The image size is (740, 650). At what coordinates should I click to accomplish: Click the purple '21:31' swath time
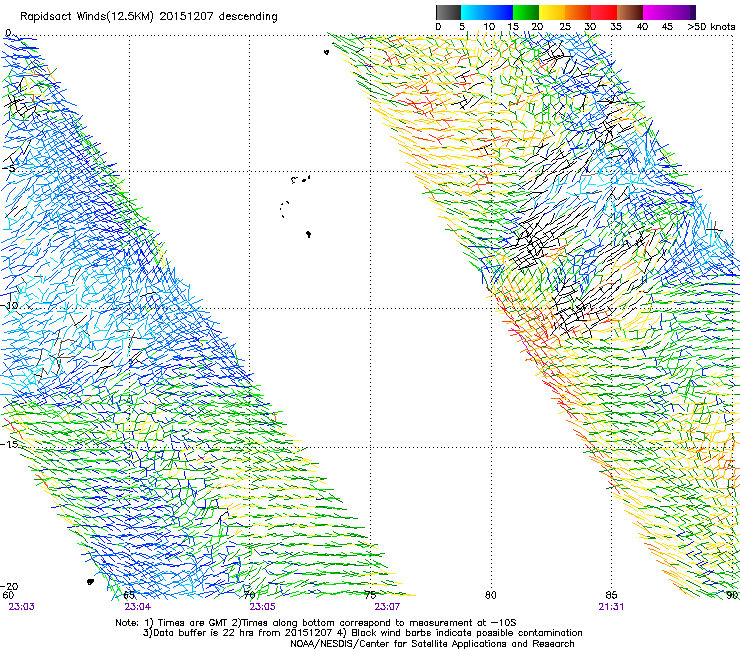611,607
